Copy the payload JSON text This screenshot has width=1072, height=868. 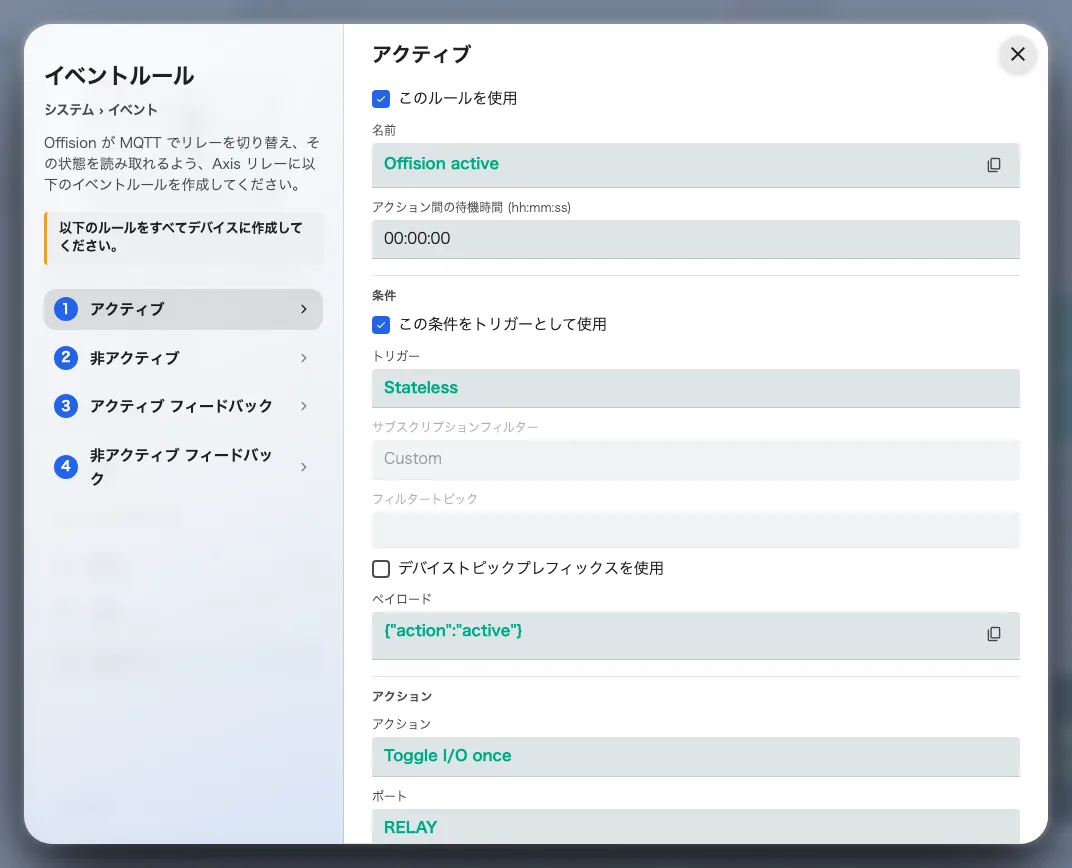pos(993,634)
